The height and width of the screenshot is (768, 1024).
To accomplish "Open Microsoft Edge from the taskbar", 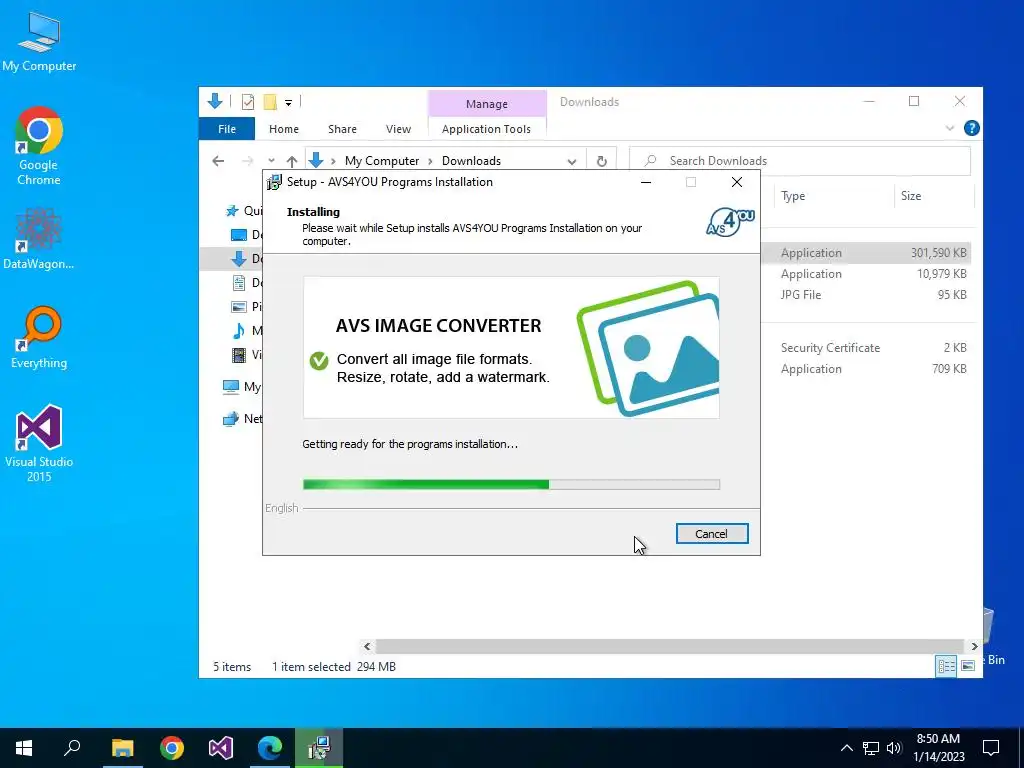I will click(270, 748).
